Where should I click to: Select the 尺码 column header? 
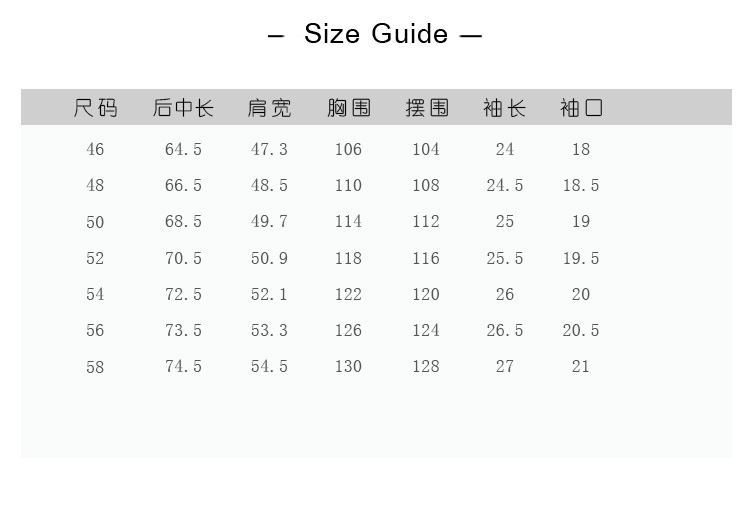point(95,108)
